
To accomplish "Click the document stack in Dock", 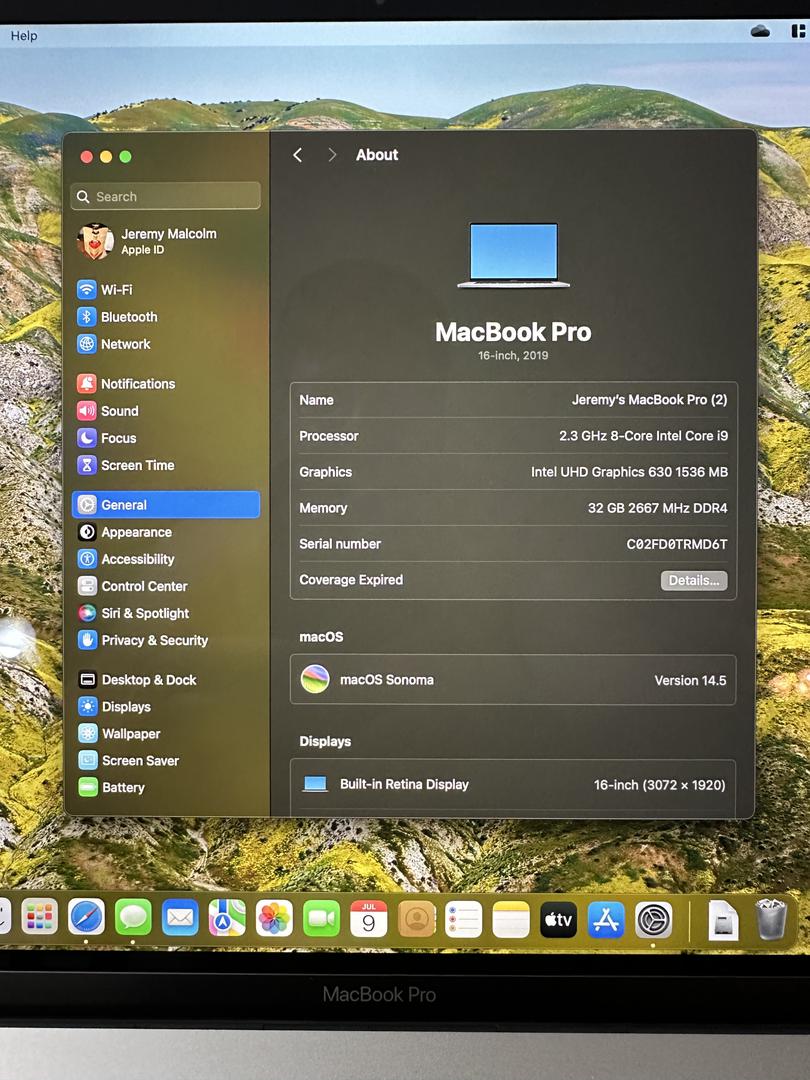I will click(723, 920).
